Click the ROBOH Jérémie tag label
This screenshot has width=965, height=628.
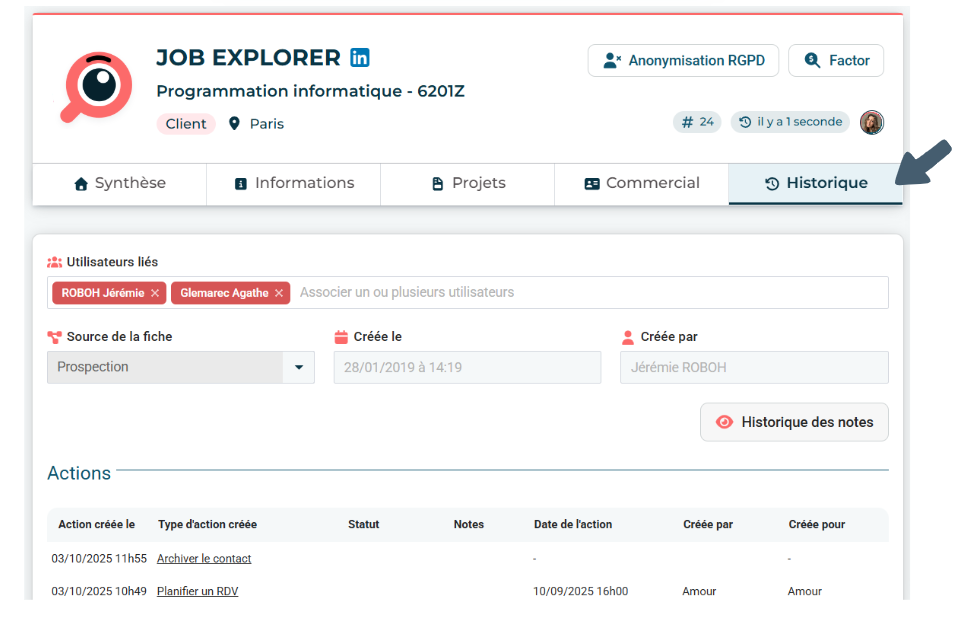point(103,293)
